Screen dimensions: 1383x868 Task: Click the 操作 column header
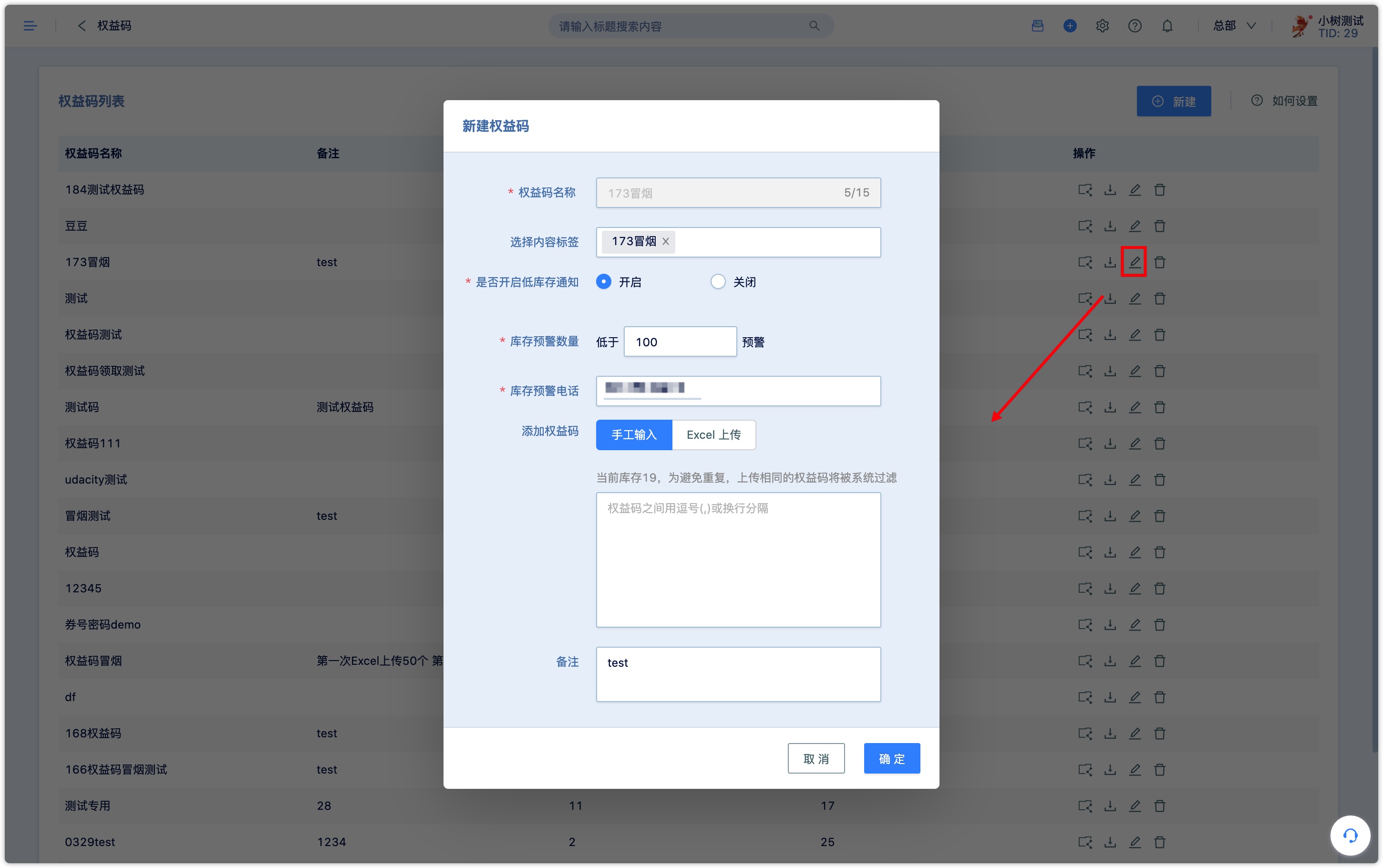pyautogui.click(x=1084, y=153)
